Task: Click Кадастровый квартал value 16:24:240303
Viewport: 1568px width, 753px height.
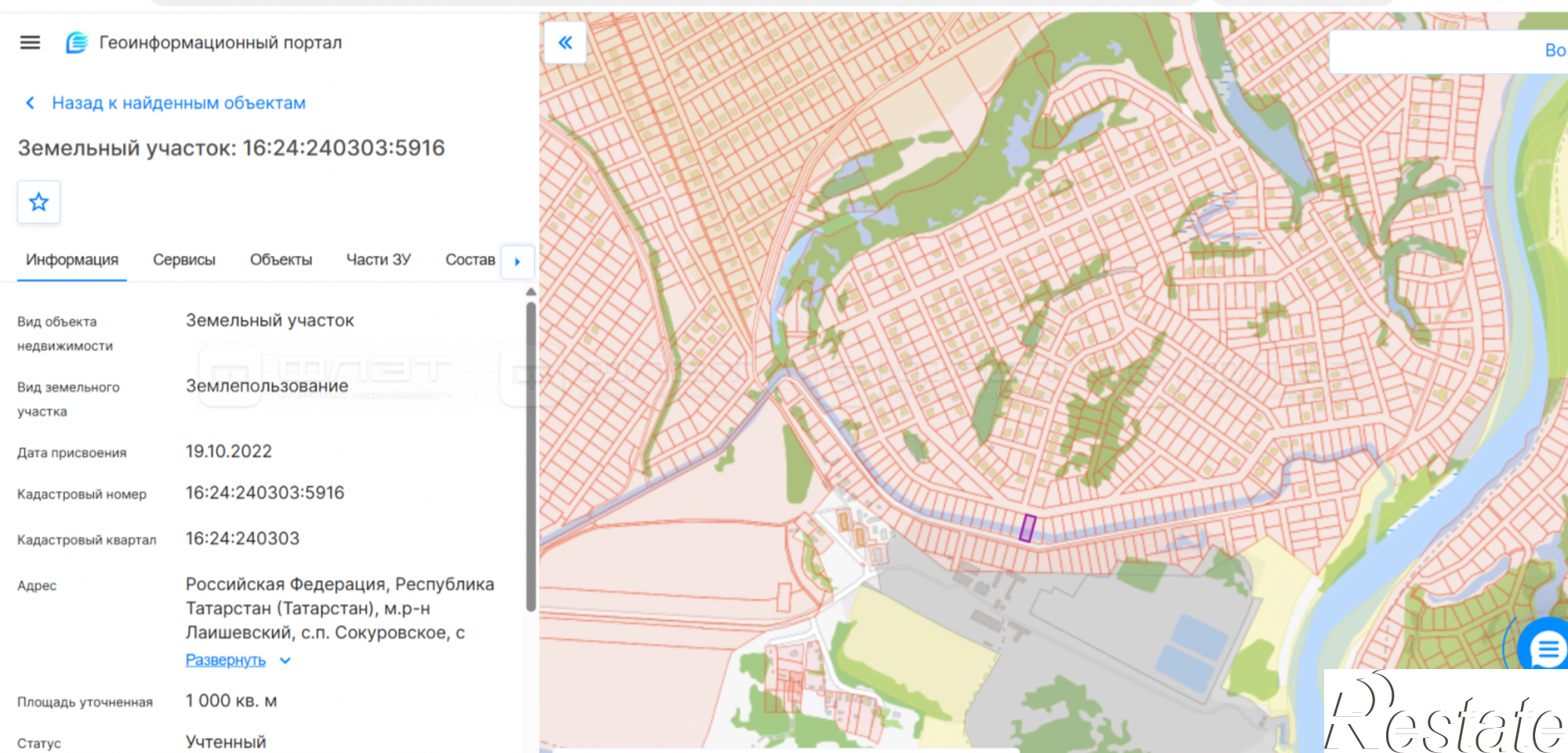Action: pyautogui.click(x=242, y=538)
